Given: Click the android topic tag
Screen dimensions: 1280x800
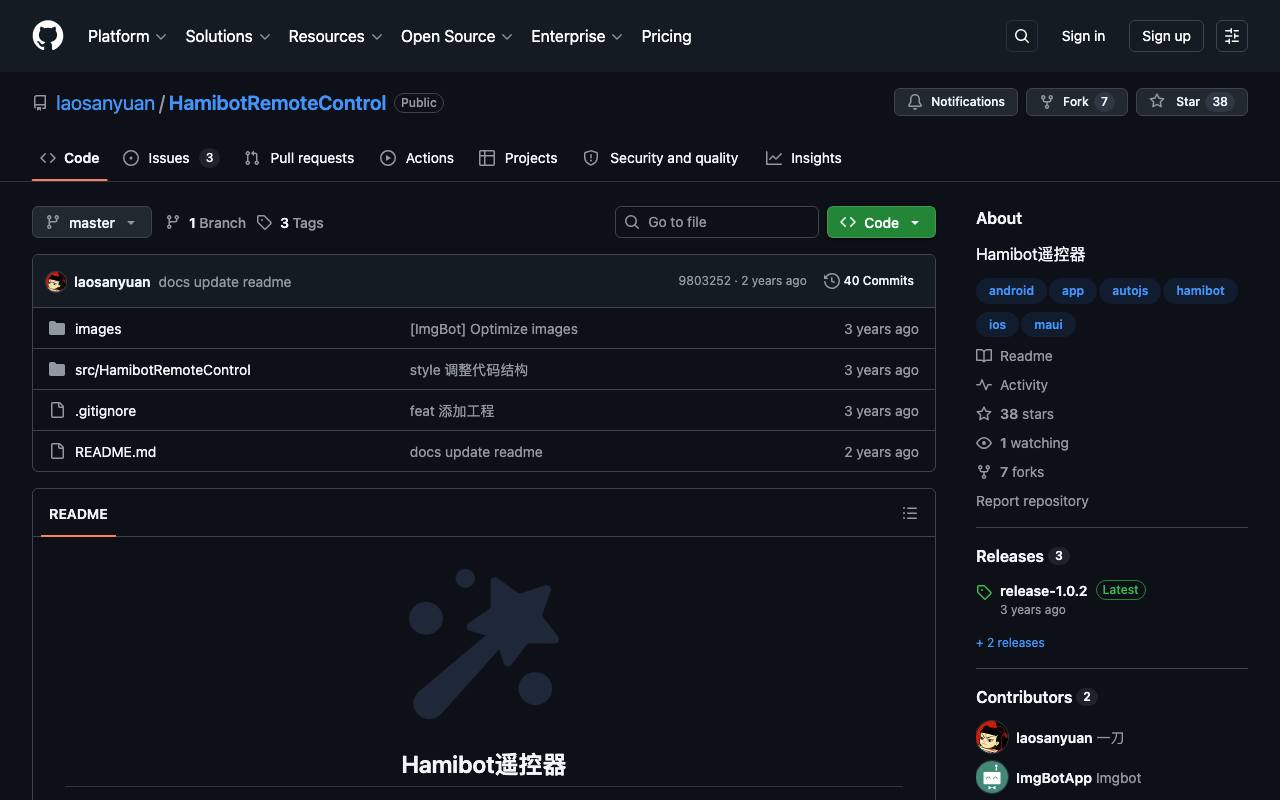Looking at the screenshot, I should click(1011, 291).
